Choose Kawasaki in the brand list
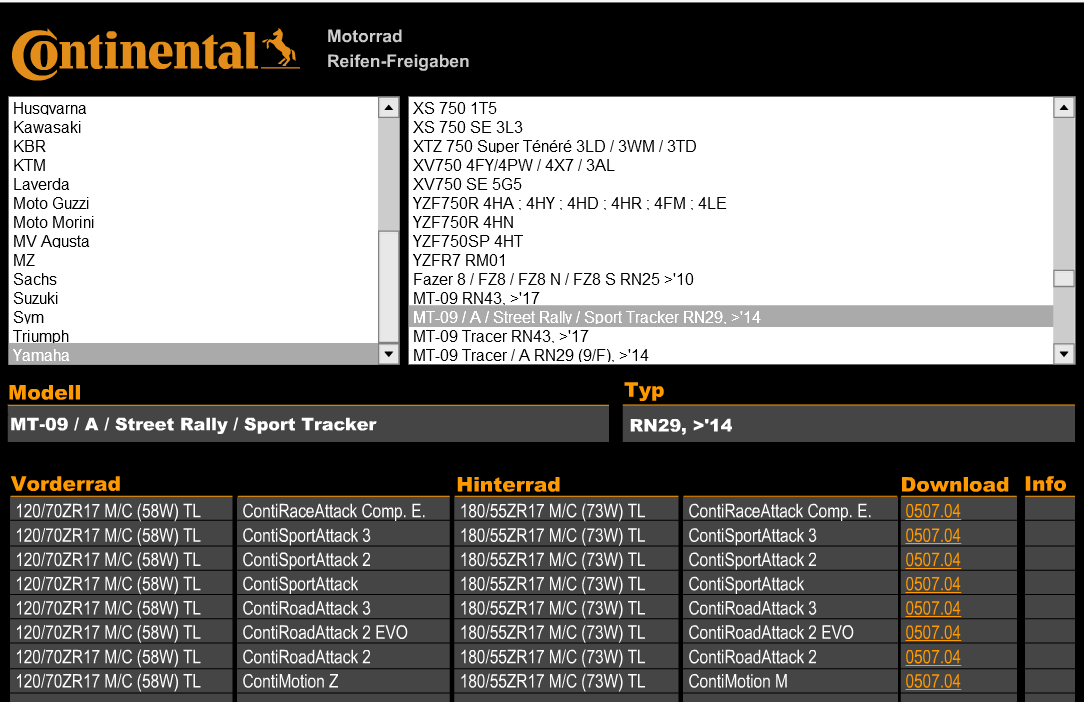 click(47, 127)
